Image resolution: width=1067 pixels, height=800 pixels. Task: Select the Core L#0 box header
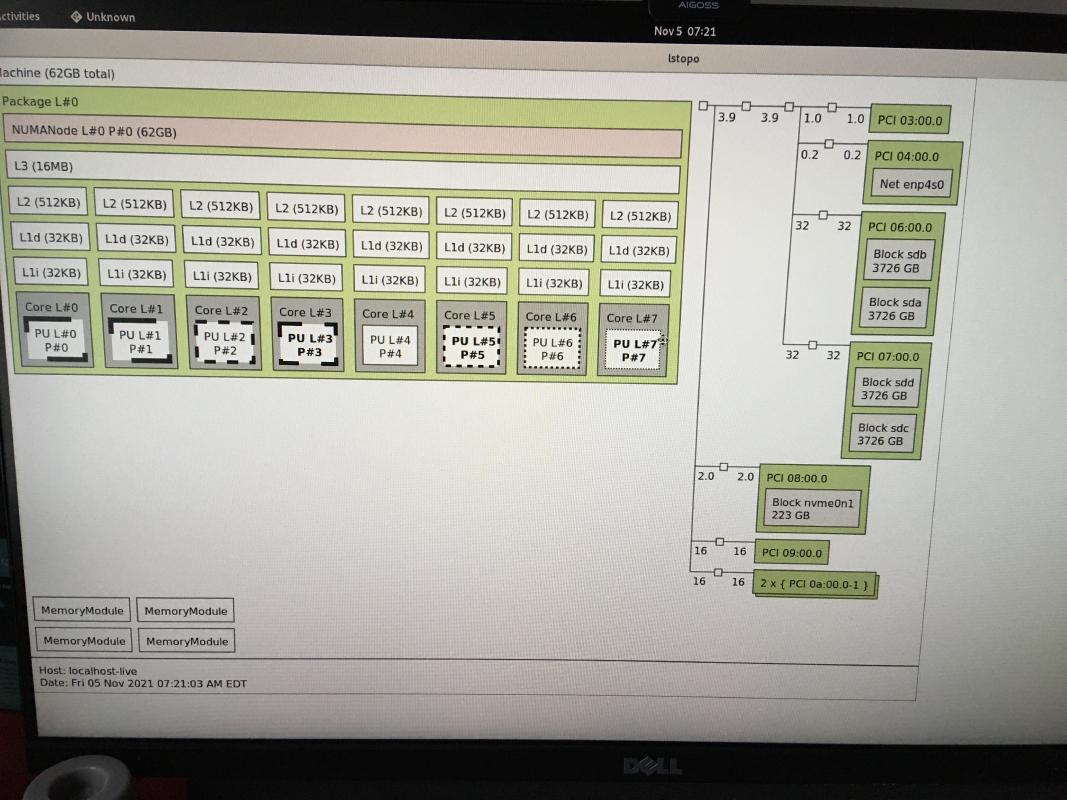[52, 307]
